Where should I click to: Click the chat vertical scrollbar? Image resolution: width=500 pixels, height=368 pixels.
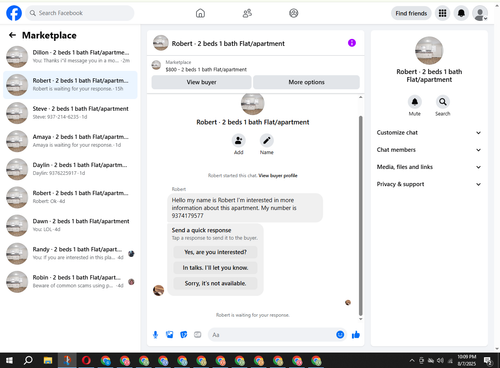pos(360,215)
